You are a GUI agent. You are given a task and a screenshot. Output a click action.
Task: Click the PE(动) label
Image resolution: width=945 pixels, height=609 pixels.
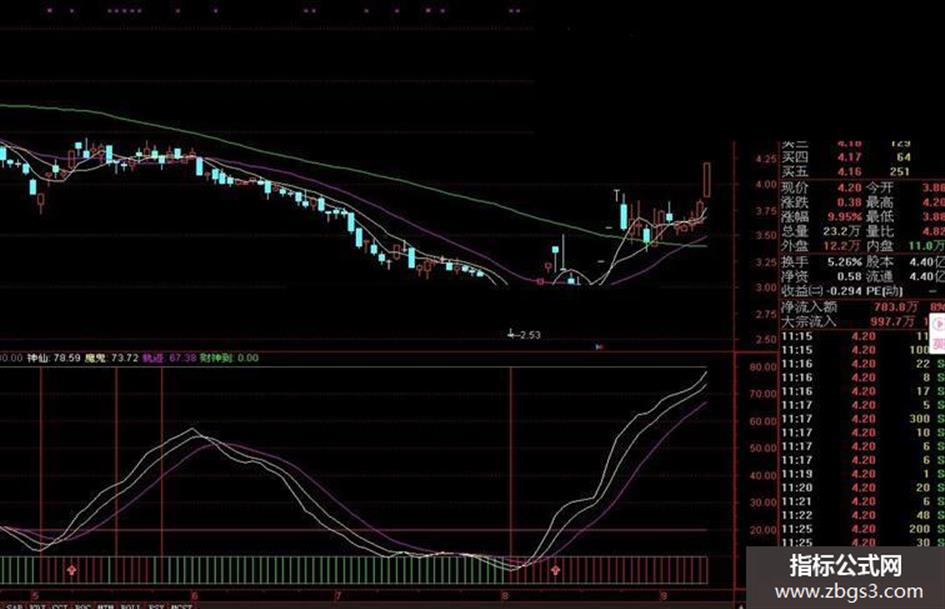(x=884, y=291)
